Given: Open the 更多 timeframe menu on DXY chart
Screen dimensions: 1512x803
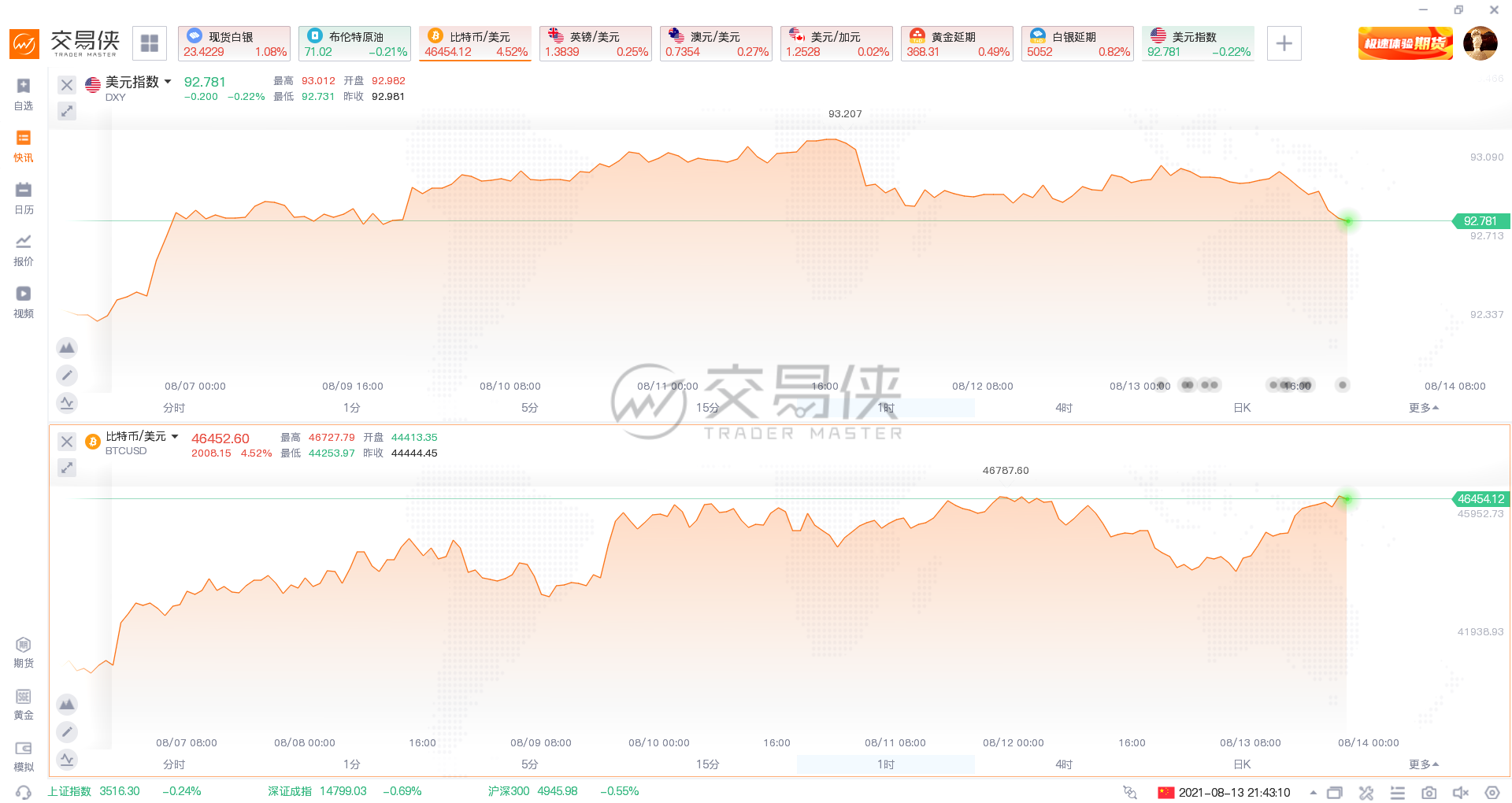Looking at the screenshot, I should coord(1424,408).
